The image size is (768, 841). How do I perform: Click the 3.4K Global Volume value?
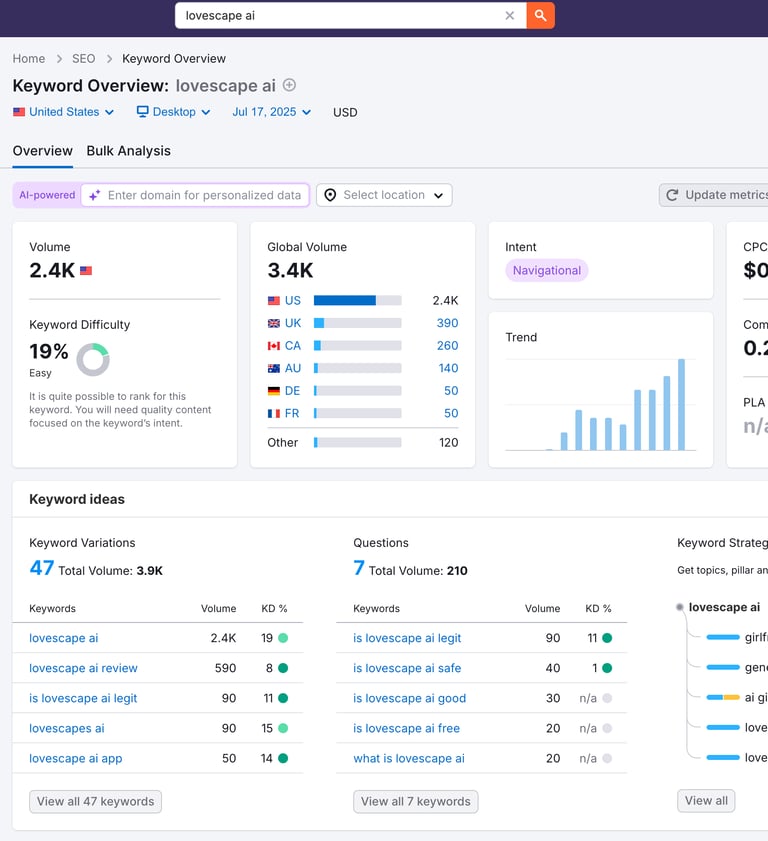[290, 270]
